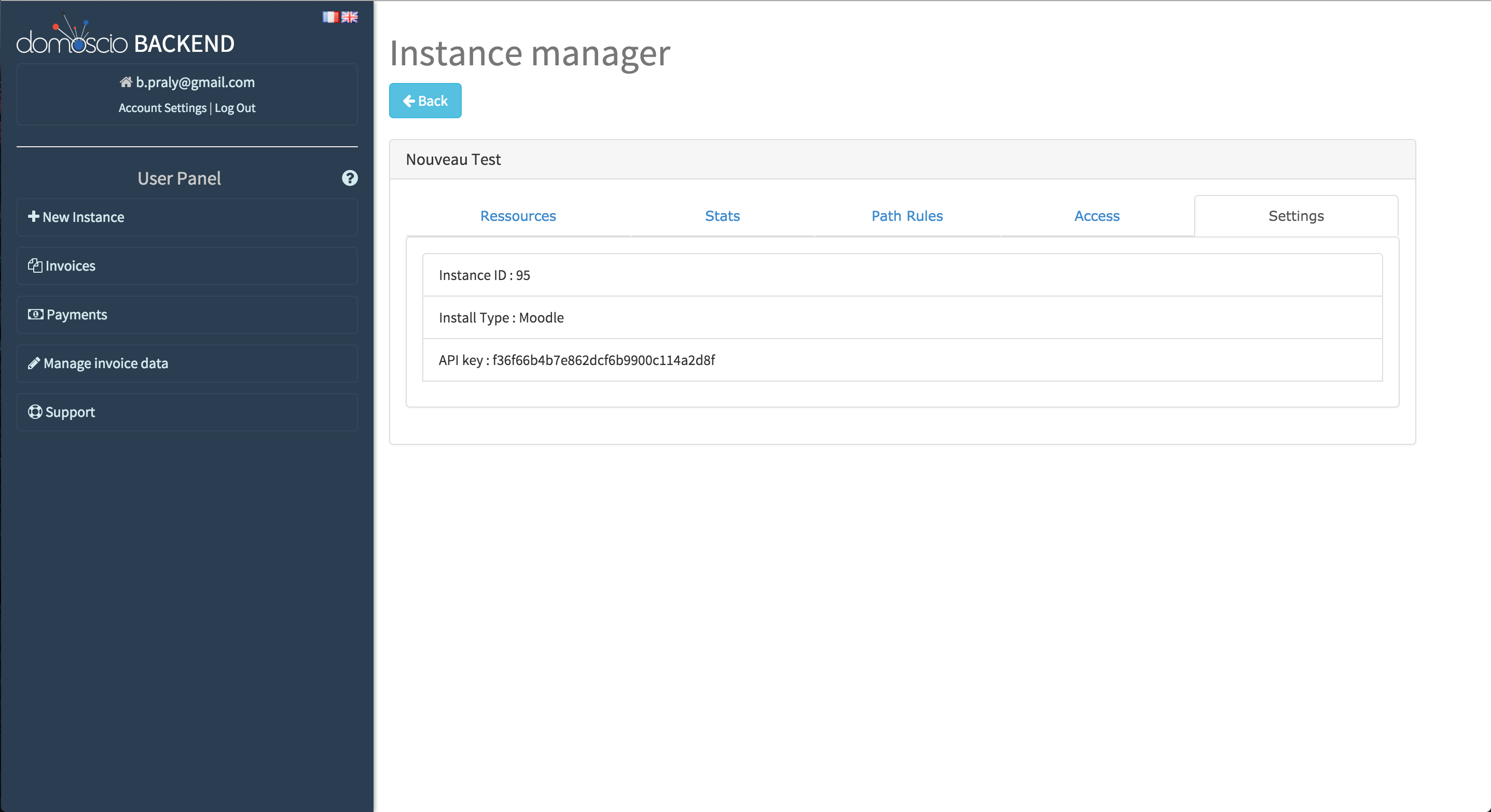Switch language with the French flag icon

(x=330, y=17)
